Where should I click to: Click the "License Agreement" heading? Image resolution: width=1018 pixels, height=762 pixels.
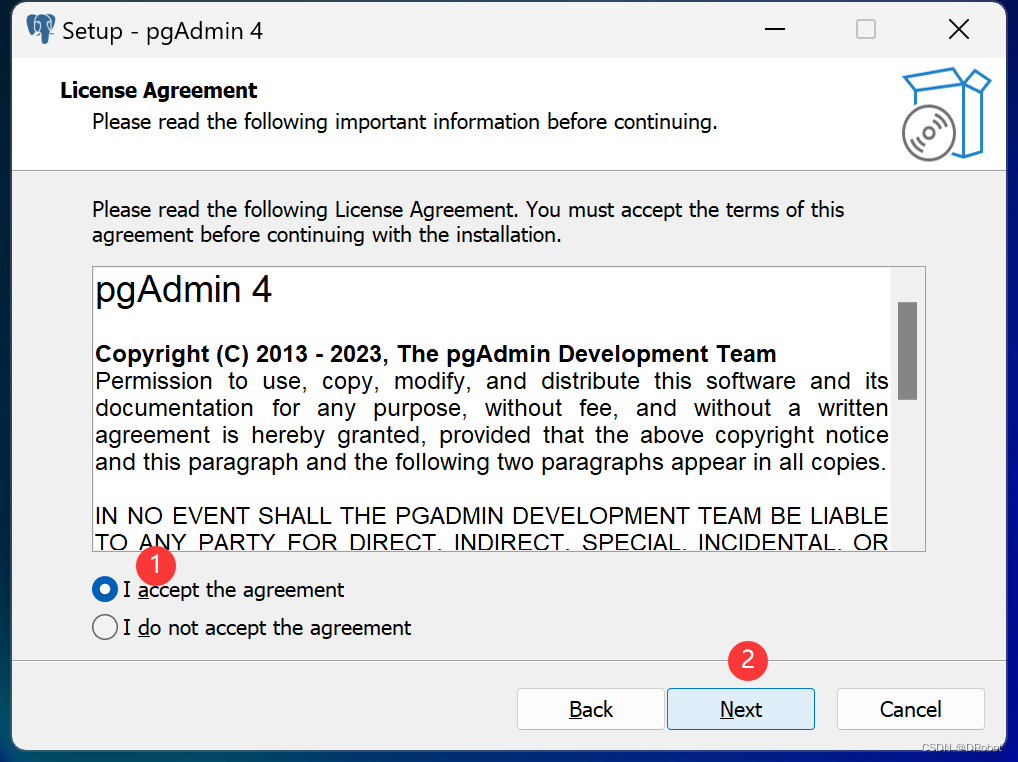[159, 90]
